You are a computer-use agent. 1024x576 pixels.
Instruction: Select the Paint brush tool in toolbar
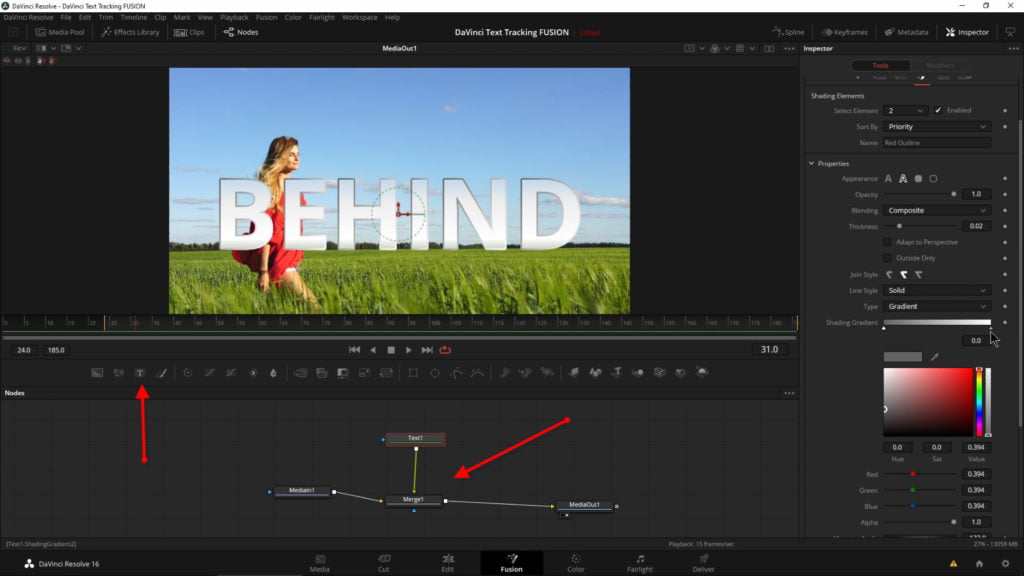click(x=161, y=373)
